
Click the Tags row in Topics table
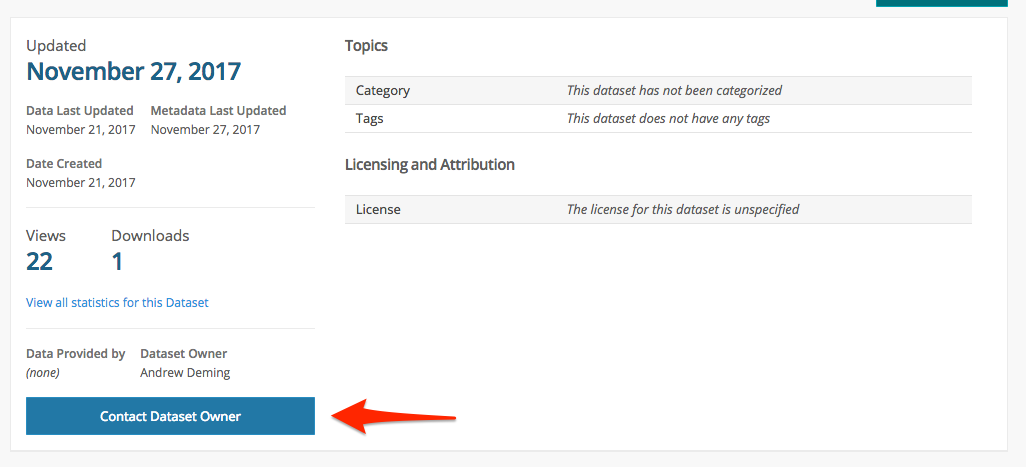[658, 119]
